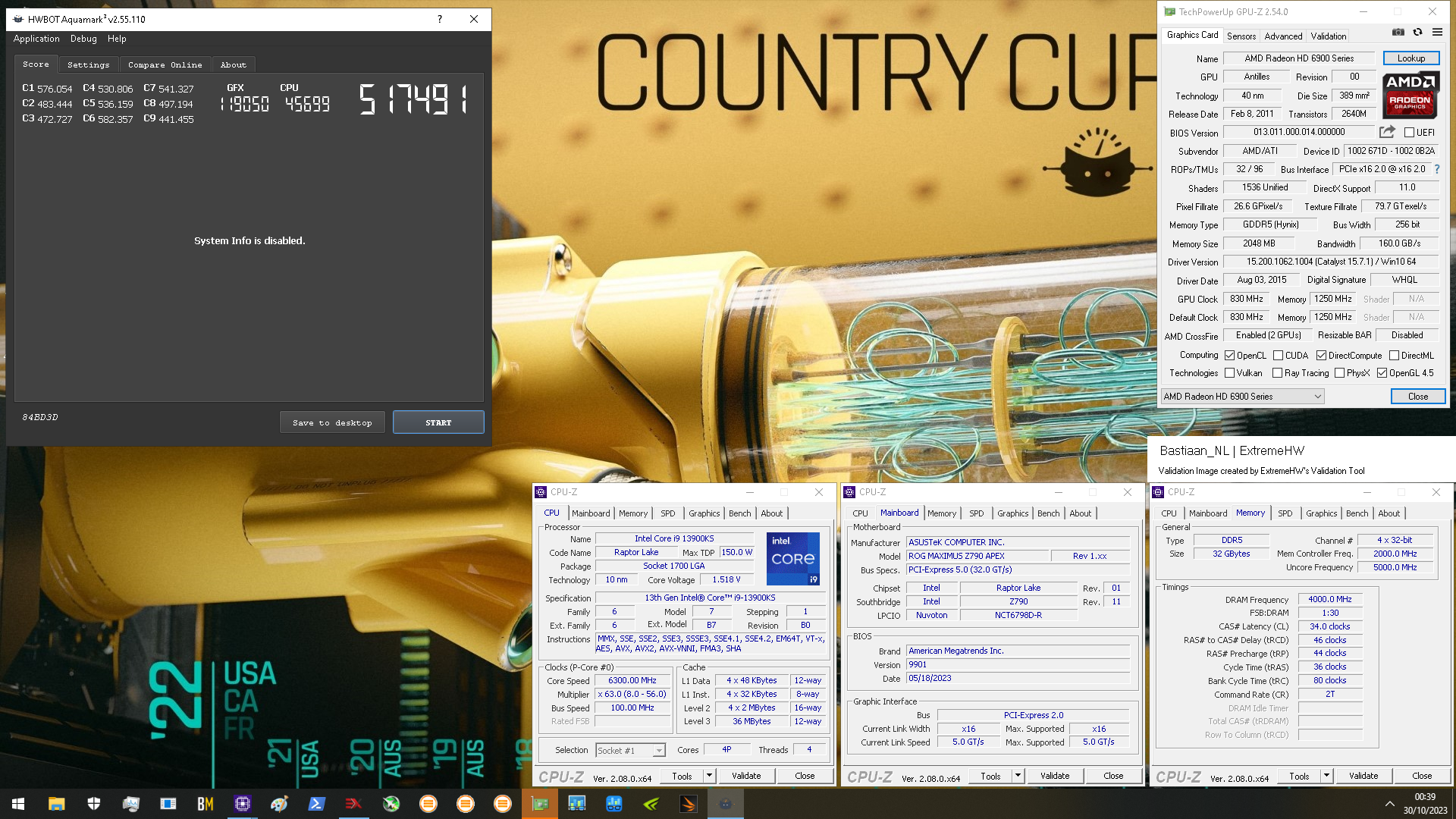Click the GPU name field AMD Radeon HD 6900 Series
The width and height of the screenshot is (1456, 819).
1299,58
